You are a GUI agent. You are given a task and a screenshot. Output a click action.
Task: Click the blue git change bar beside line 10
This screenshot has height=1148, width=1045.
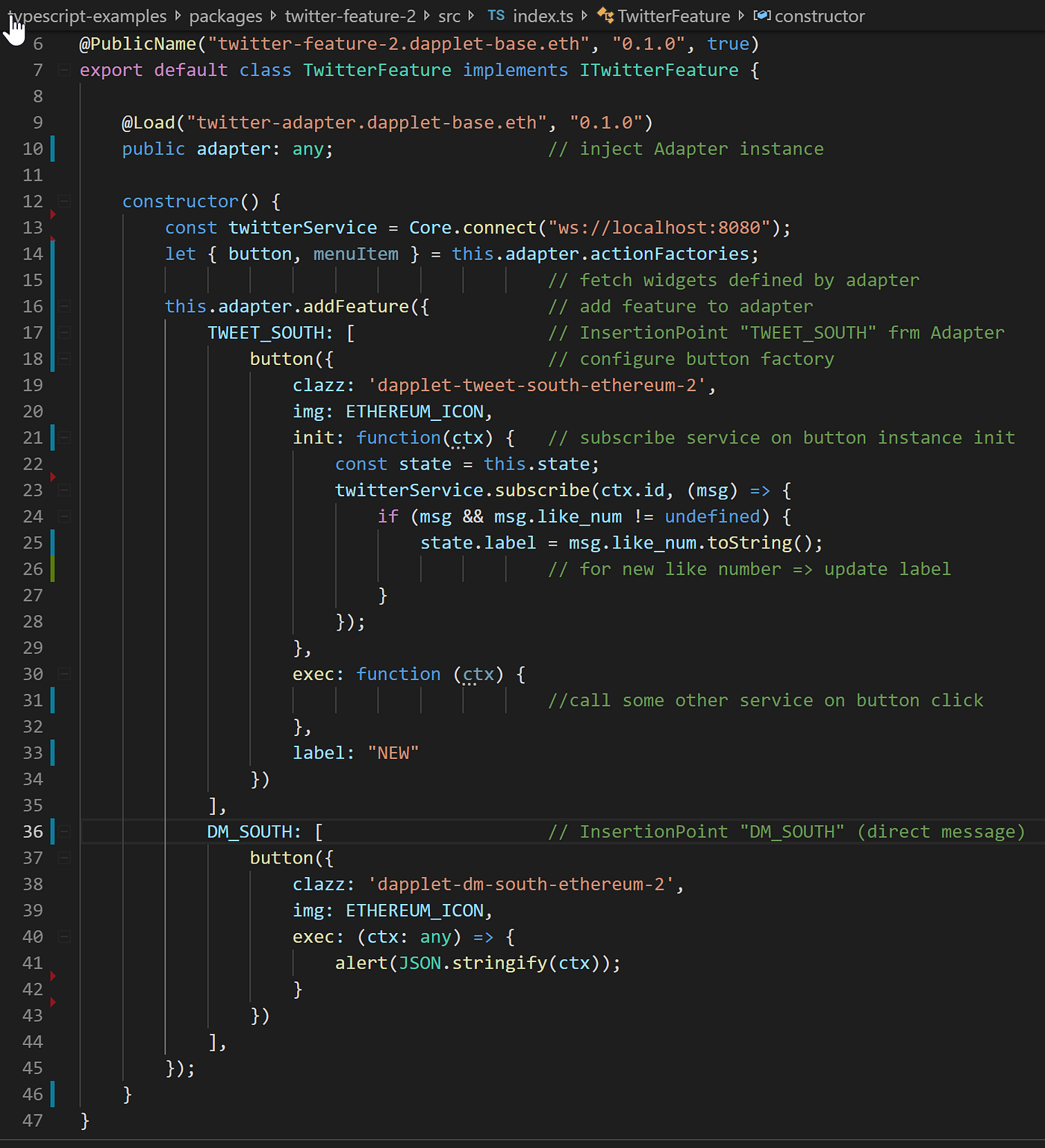(53, 149)
